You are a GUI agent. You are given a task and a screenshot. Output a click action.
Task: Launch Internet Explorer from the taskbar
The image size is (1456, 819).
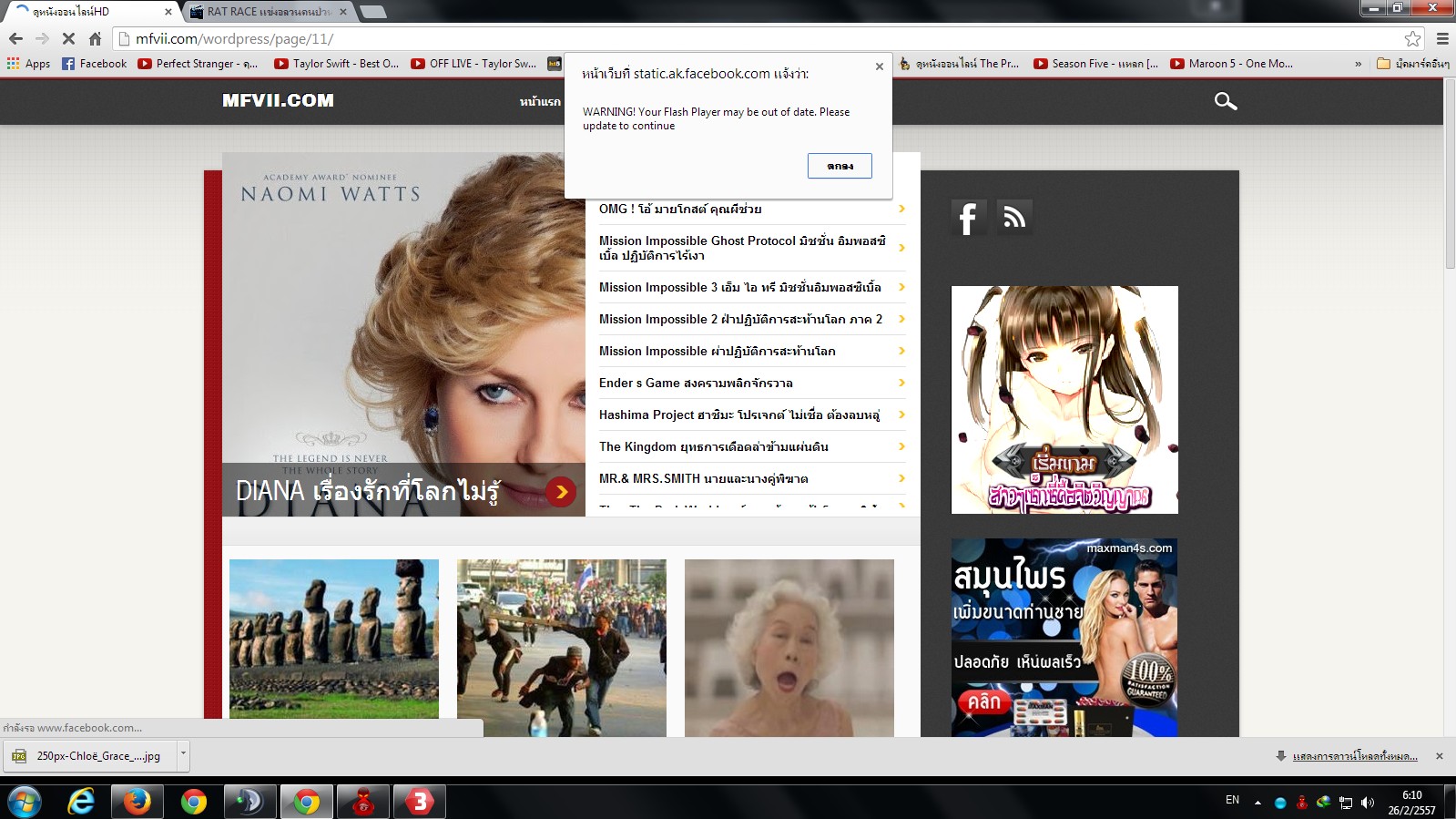[81, 802]
